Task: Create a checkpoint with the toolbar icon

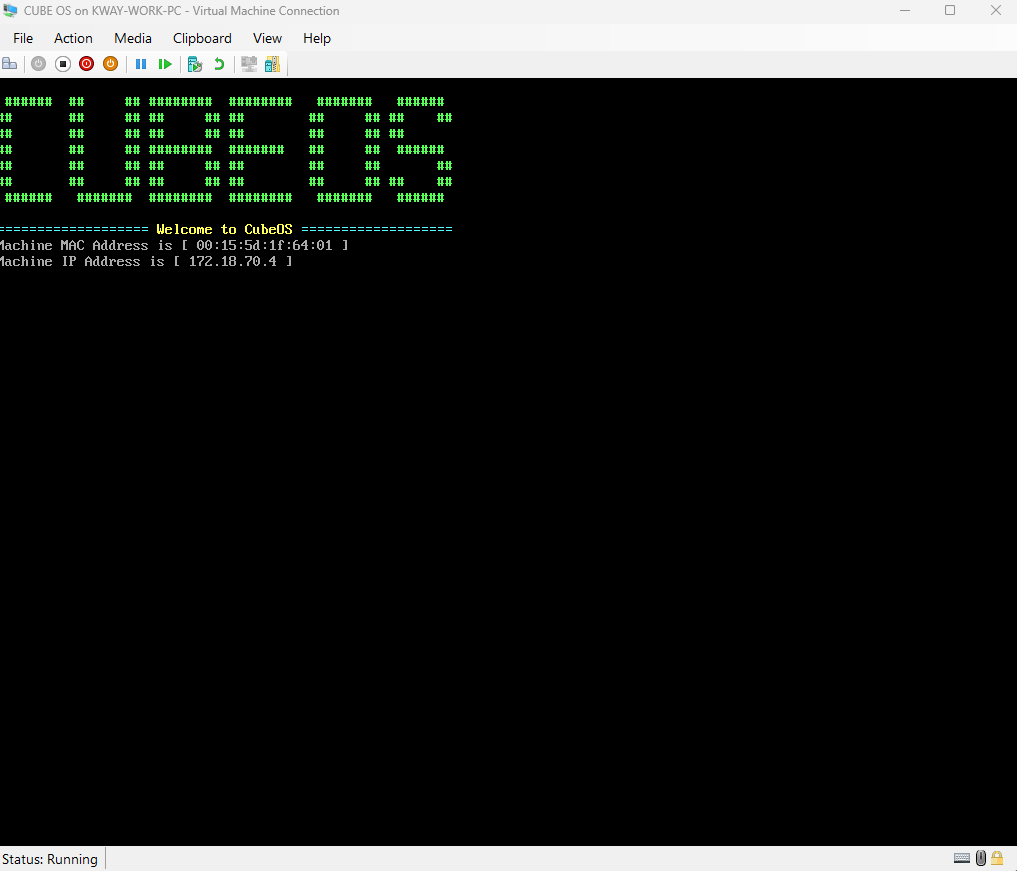Action: tap(195, 64)
